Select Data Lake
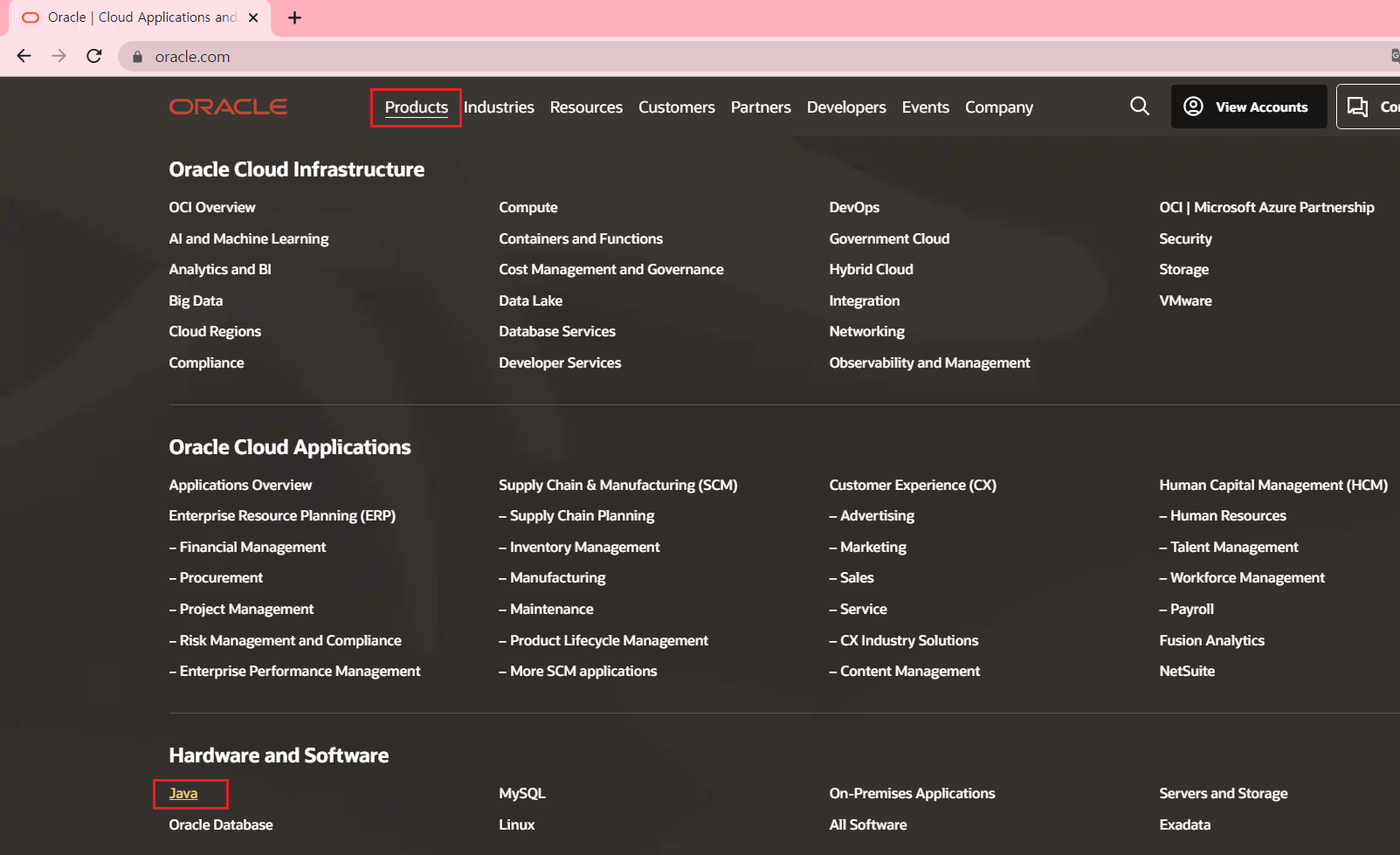This screenshot has width=1400, height=855. (x=531, y=300)
